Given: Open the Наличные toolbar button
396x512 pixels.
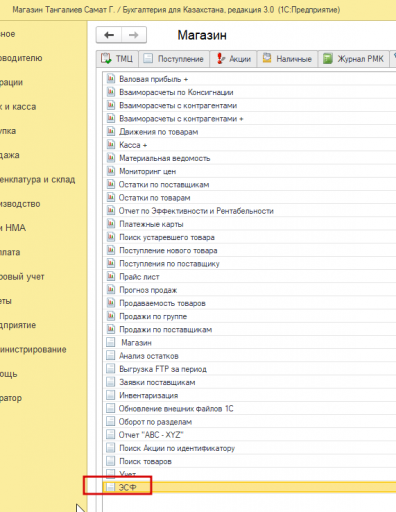Looking at the screenshot, I should [x=287, y=59].
